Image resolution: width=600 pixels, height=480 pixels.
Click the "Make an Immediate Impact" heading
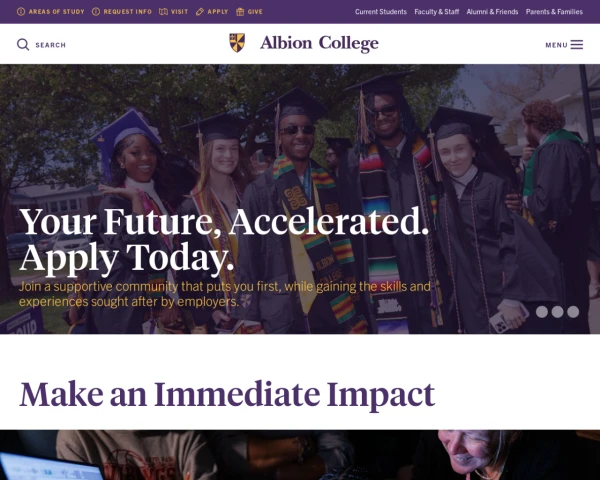(x=227, y=394)
